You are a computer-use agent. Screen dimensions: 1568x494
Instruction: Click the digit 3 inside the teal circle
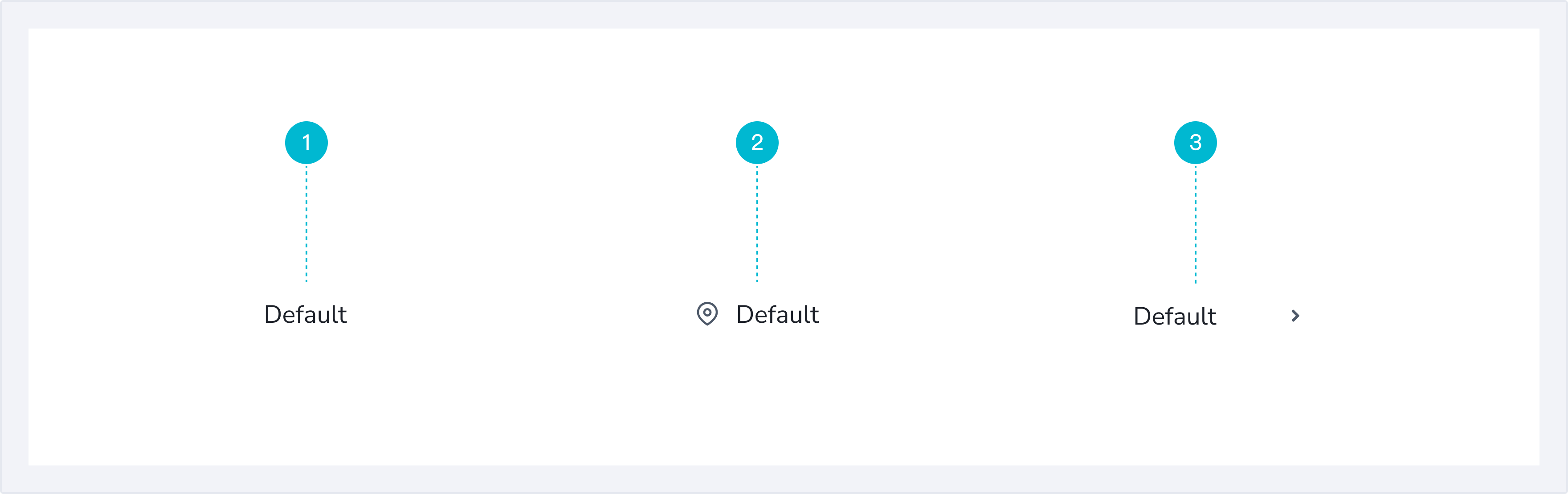pyautogui.click(x=1195, y=143)
